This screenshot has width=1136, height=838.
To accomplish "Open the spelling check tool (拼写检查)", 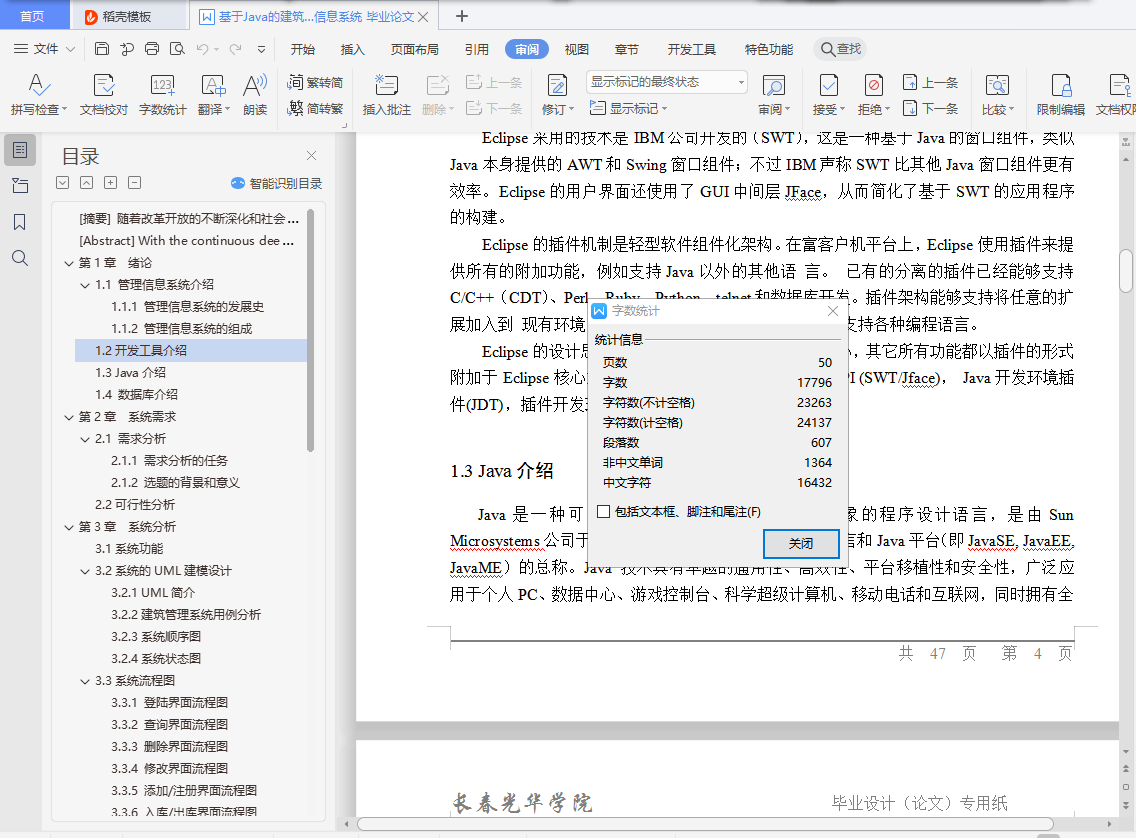I will click(38, 94).
